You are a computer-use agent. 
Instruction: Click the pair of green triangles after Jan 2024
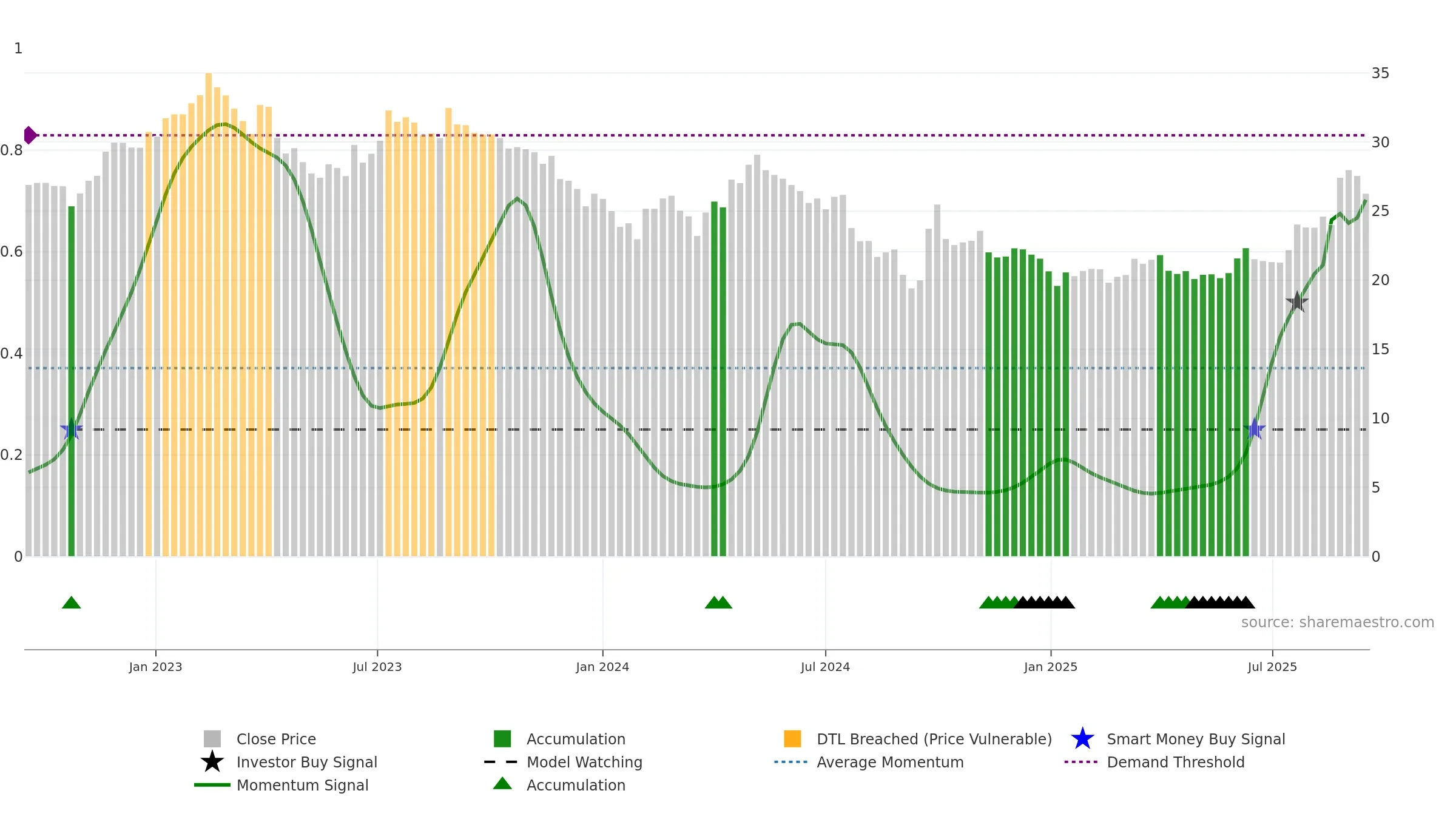(718, 602)
